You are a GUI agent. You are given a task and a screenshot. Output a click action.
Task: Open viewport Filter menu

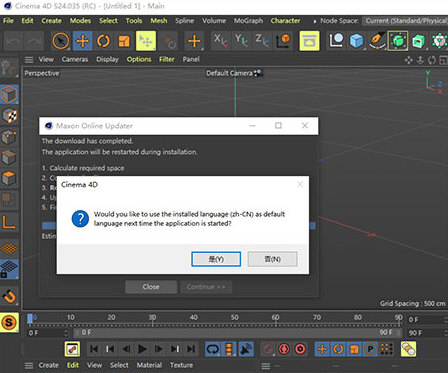coord(167,59)
